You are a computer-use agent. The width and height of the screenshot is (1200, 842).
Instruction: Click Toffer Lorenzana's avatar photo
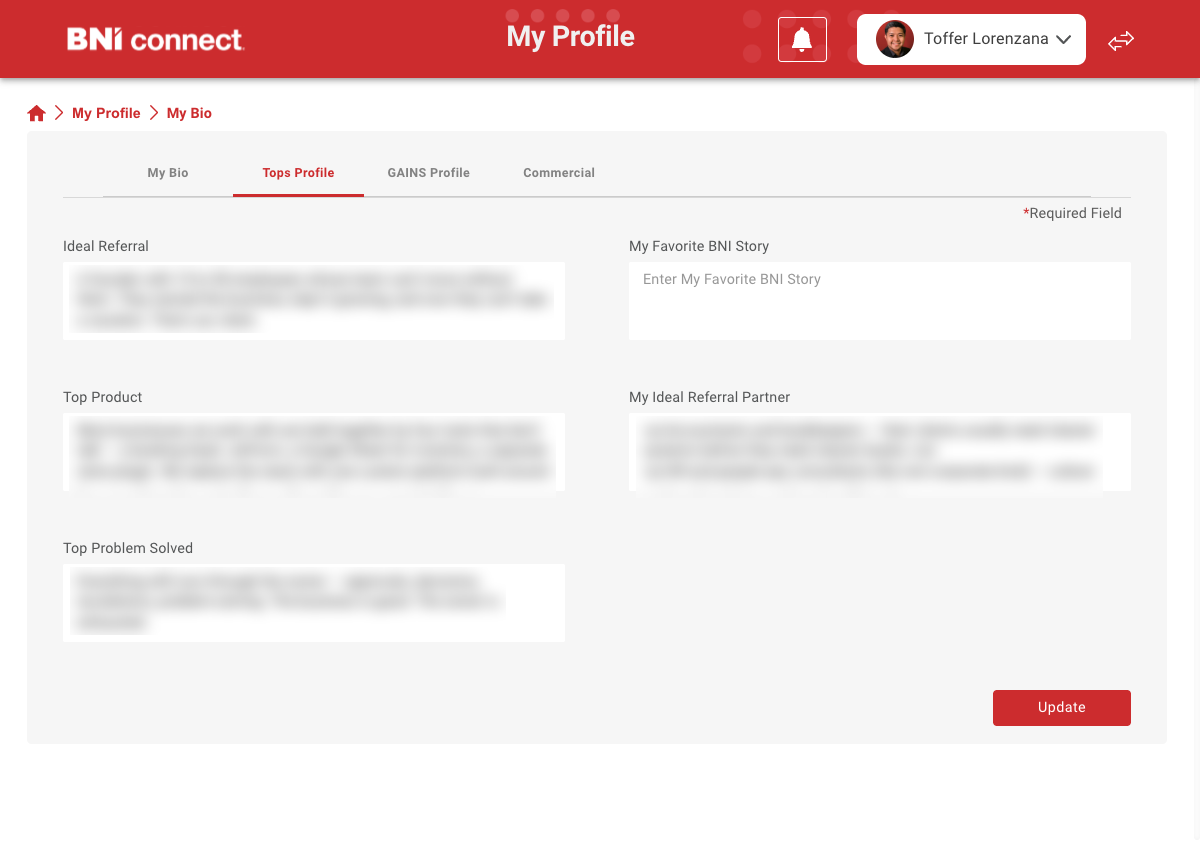pyautogui.click(x=894, y=39)
